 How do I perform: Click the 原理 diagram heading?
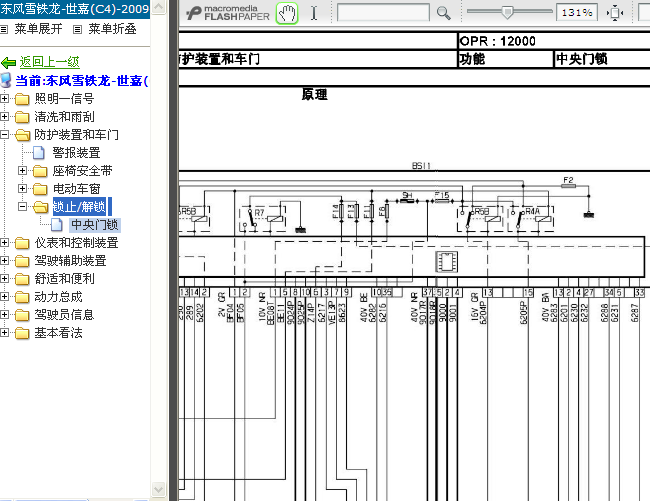pos(315,94)
